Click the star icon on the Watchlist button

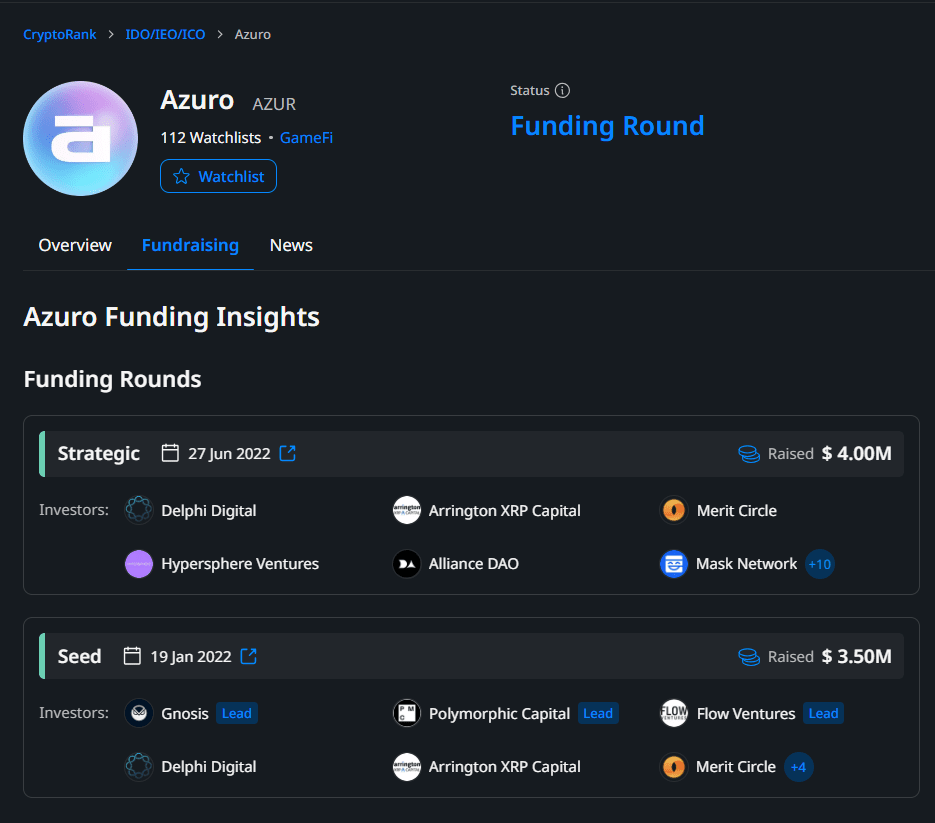pyautogui.click(x=181, y=177)
